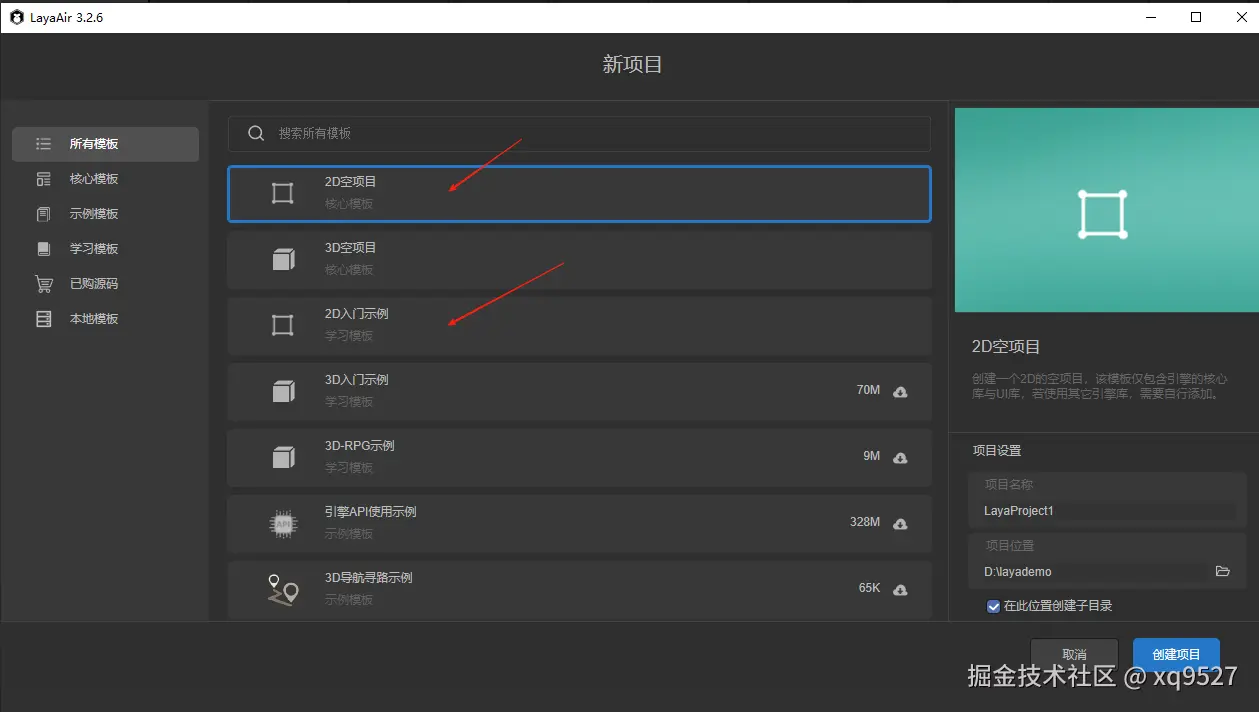
Task: Click the 2D空项目 preview thumbnail
Action: tap(1106, 211)
